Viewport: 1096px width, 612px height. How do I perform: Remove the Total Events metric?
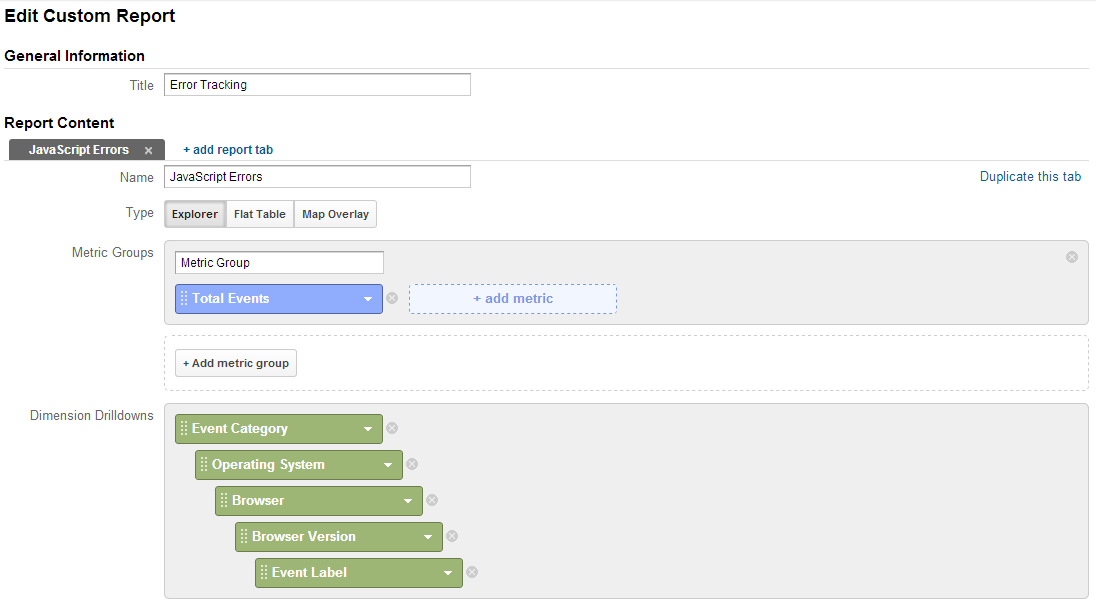(392, 298)
